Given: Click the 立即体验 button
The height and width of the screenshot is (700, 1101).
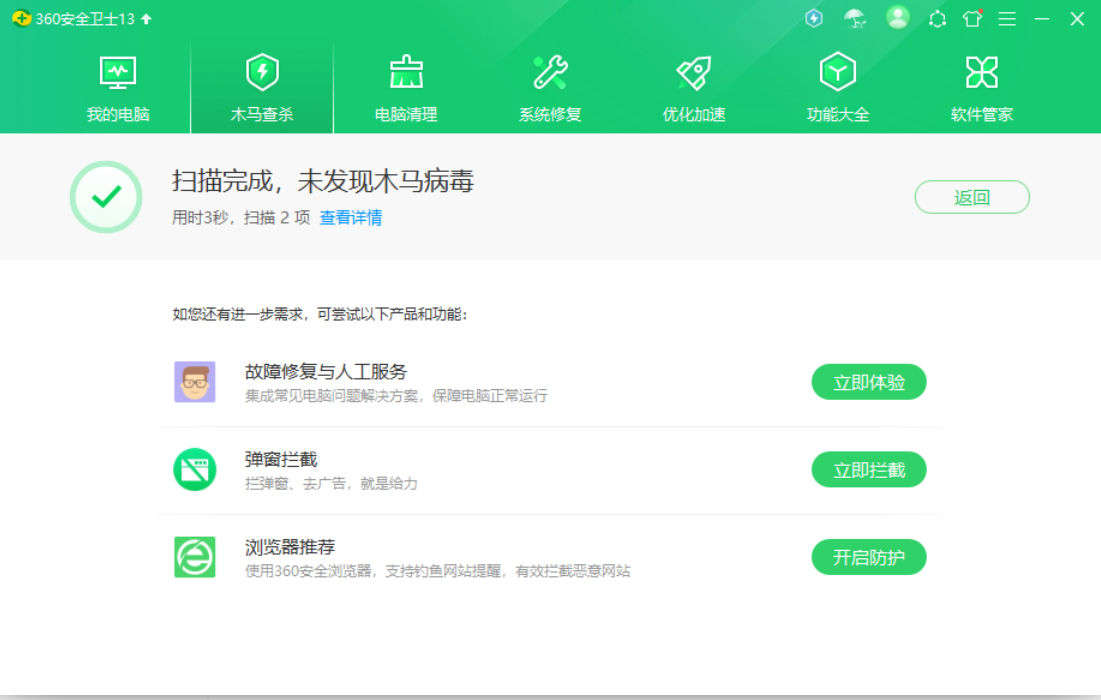Looking at the screenshot, I should 868,382.
